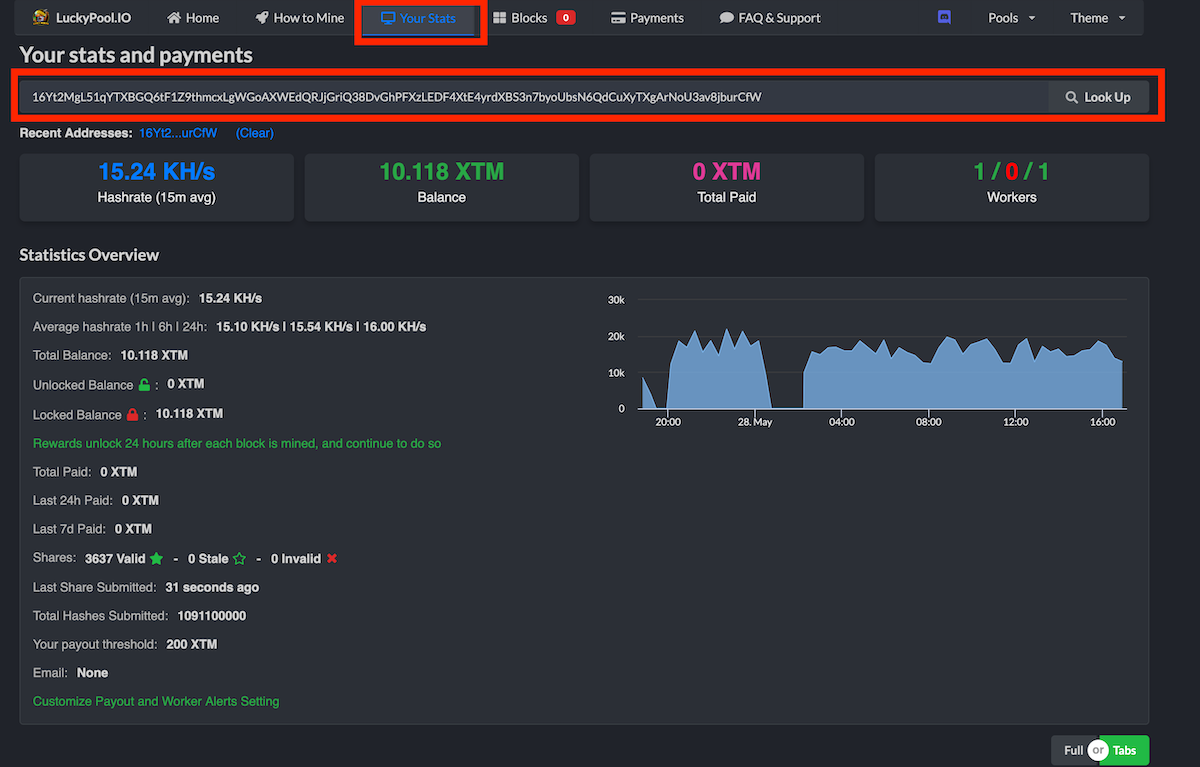Click the red invalid shares X icon

(332, 558)
